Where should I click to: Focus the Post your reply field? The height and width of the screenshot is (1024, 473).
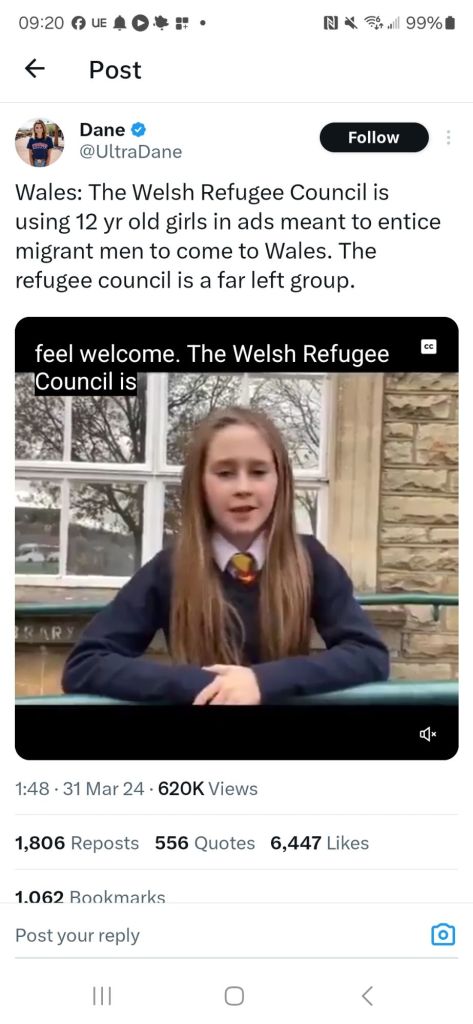point(216,935)
